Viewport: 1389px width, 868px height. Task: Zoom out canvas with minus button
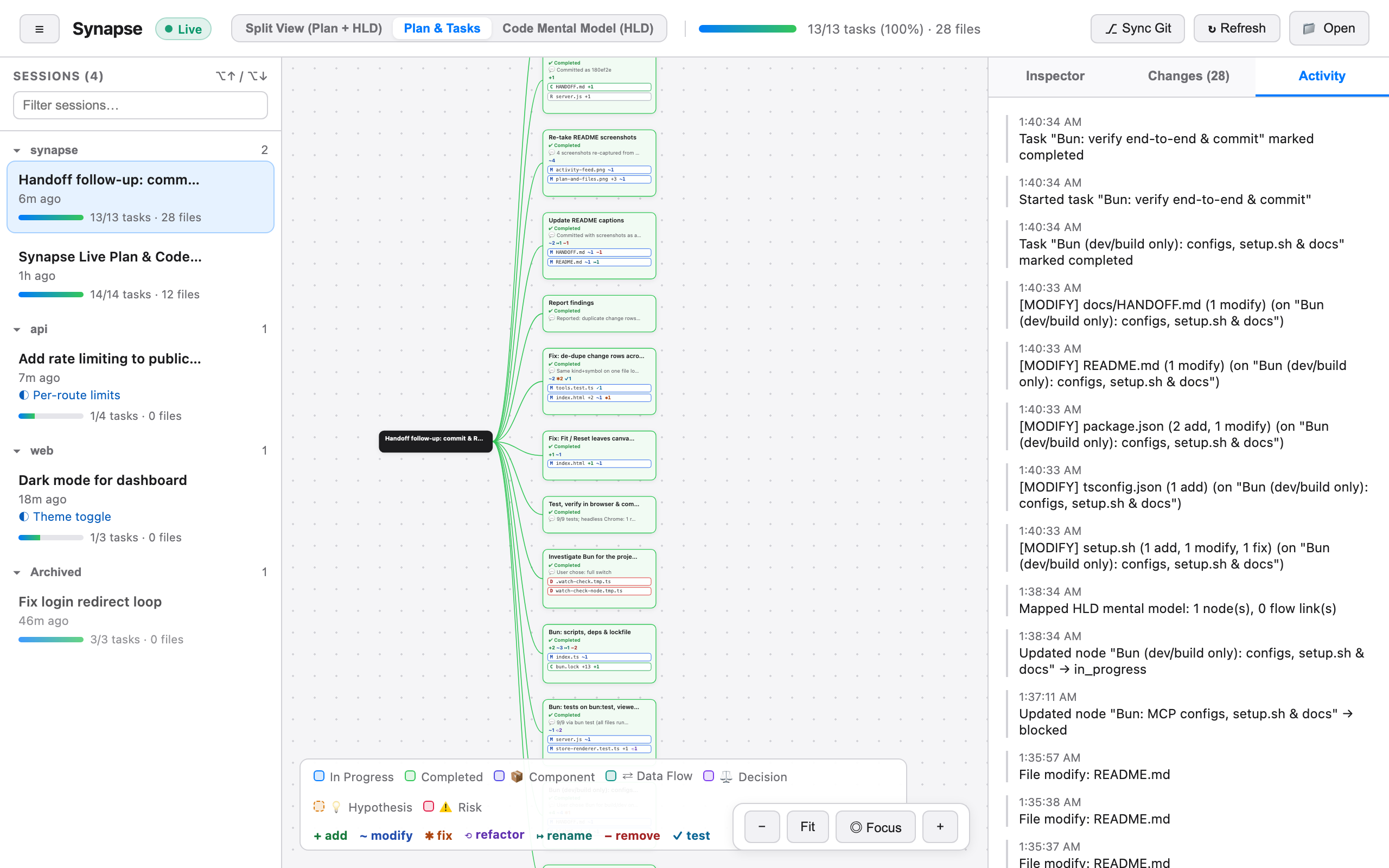pos(762,827)
